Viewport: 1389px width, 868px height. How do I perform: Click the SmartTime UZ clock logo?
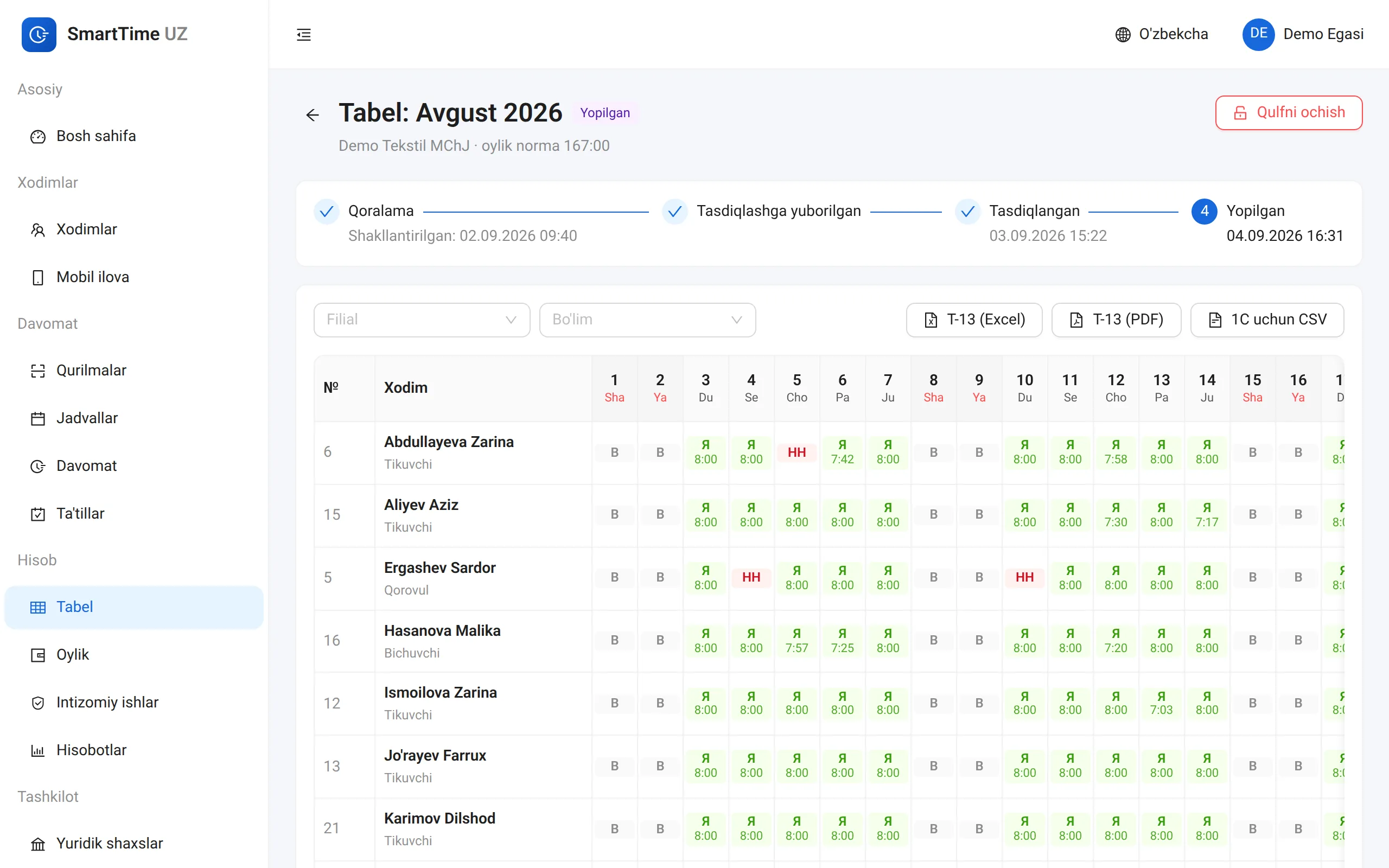39,34
